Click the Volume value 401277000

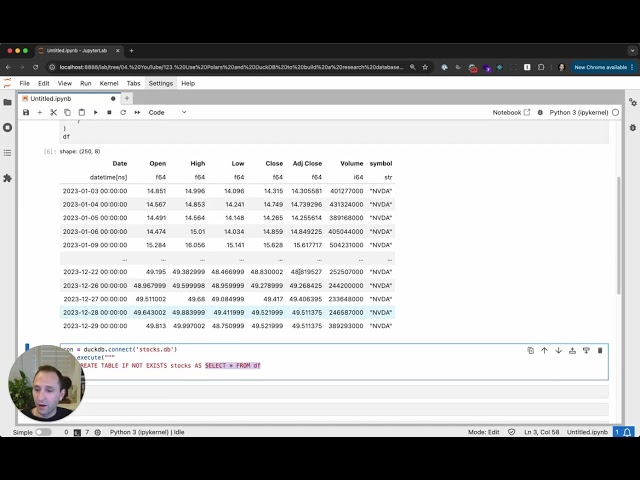347,191
